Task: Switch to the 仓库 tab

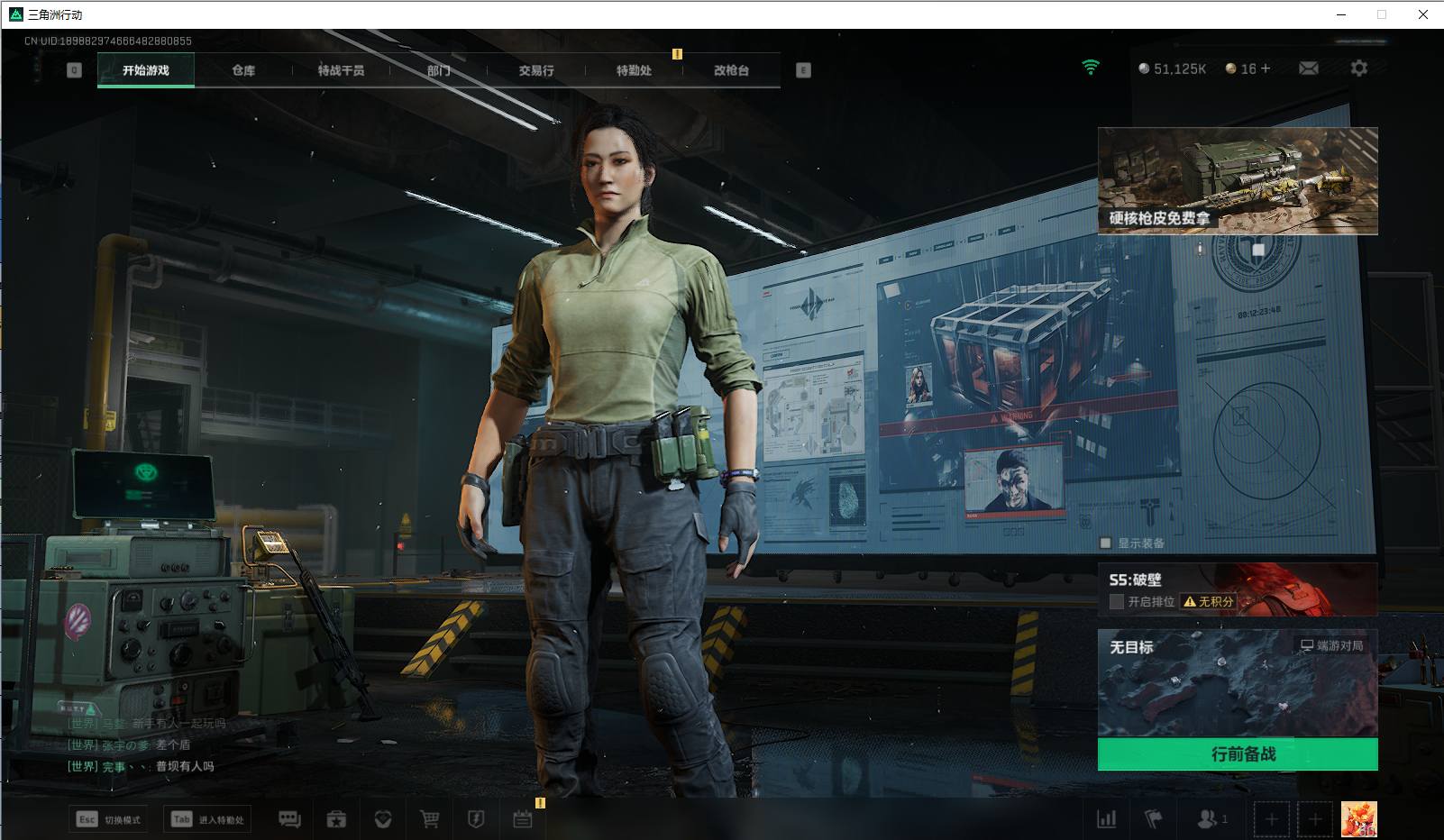Action: [x=243, y=70]
